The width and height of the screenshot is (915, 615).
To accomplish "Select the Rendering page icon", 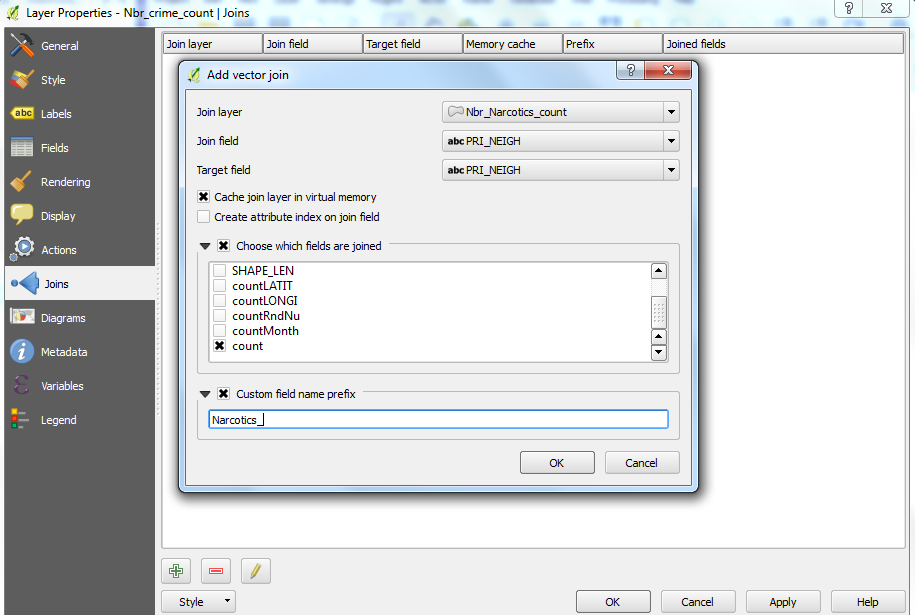I will point(22,181).
